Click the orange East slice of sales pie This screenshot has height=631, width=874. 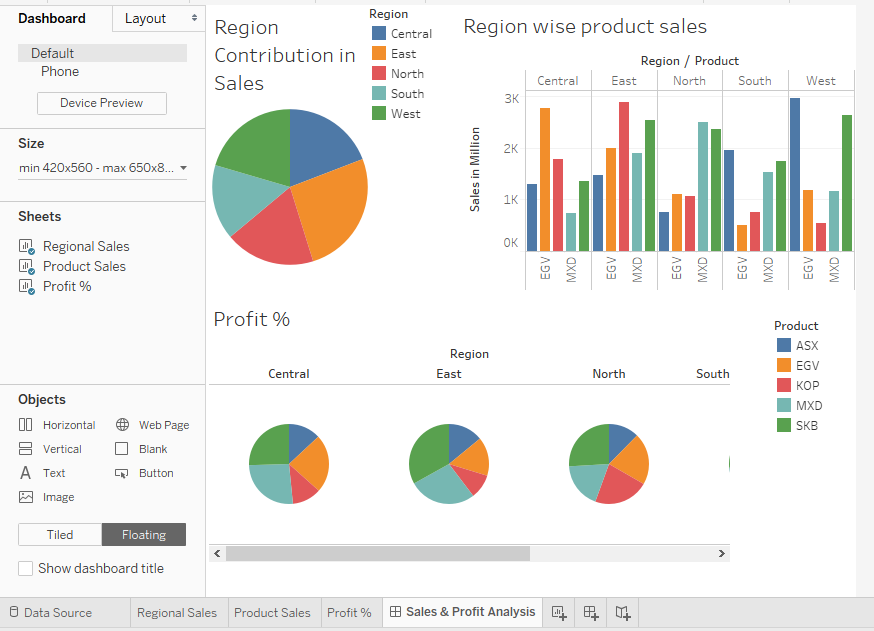coord(332,209)
